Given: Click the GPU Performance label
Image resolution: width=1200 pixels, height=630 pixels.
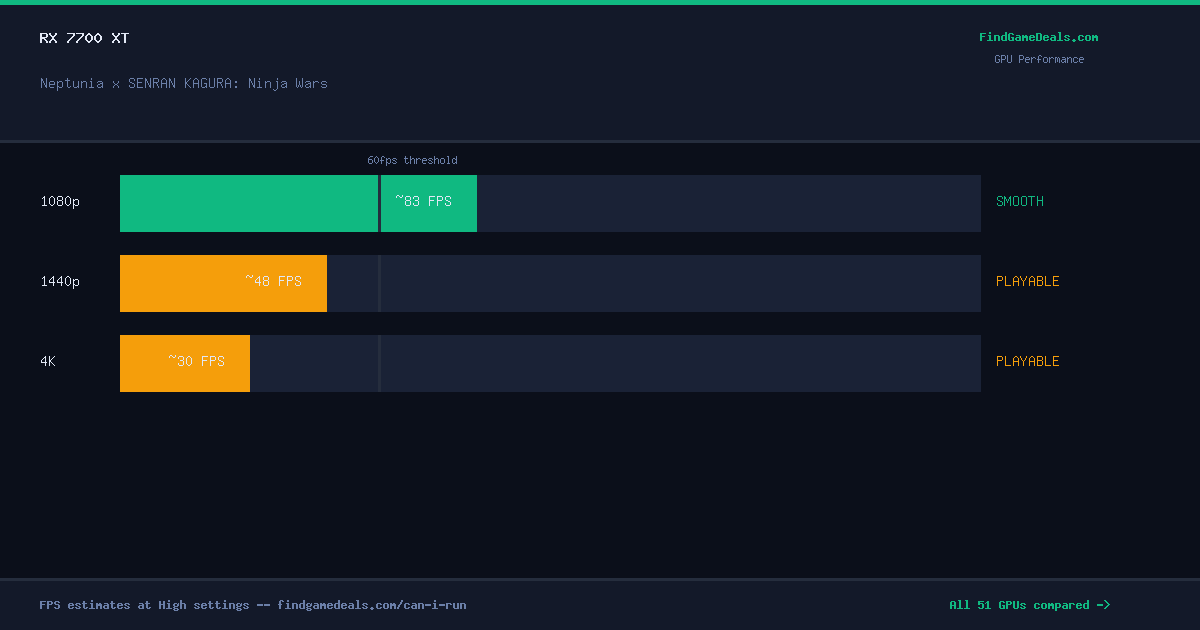Looking at the screenshot, I should 1038,59.
